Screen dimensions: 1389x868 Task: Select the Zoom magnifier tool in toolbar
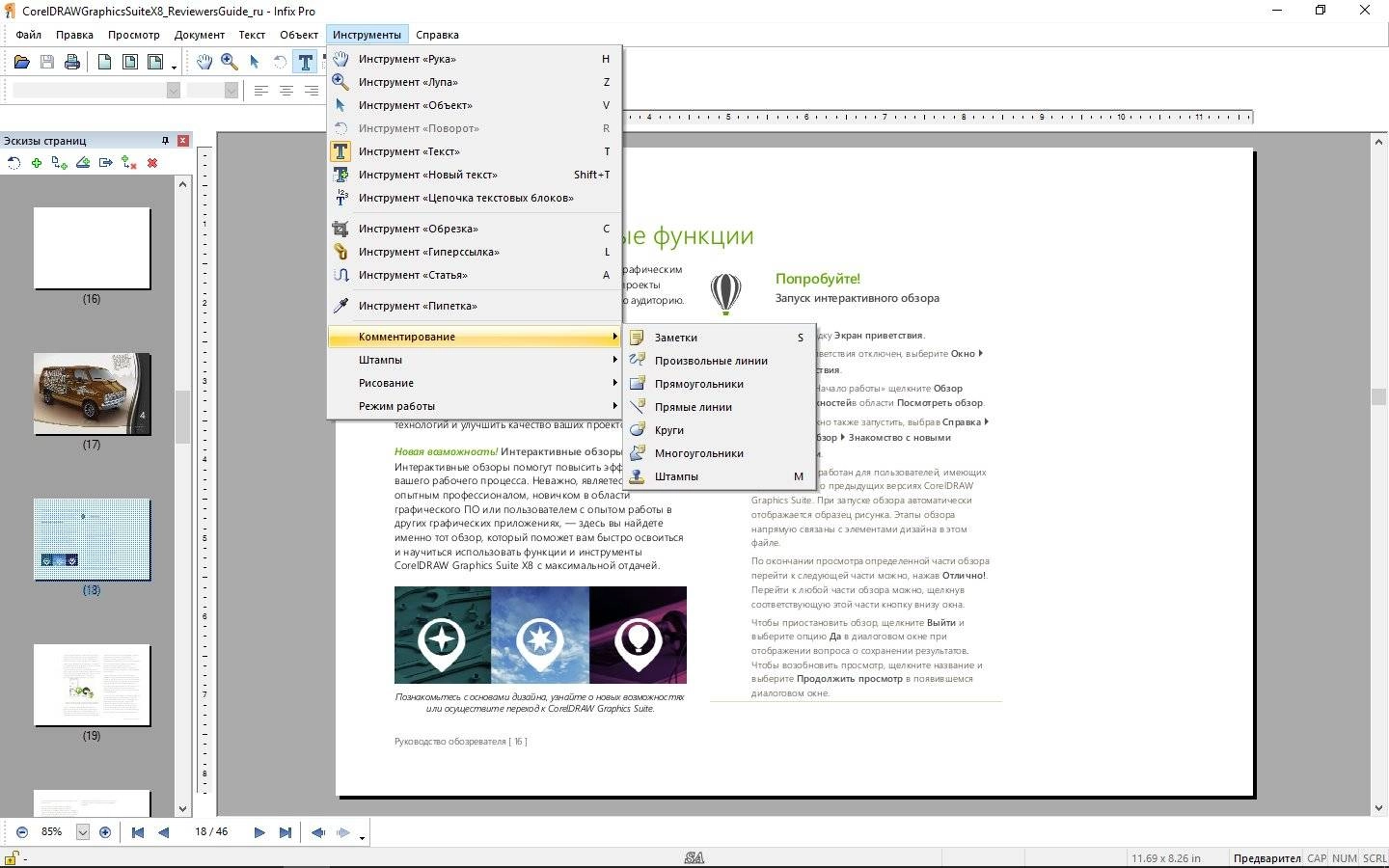230,63
